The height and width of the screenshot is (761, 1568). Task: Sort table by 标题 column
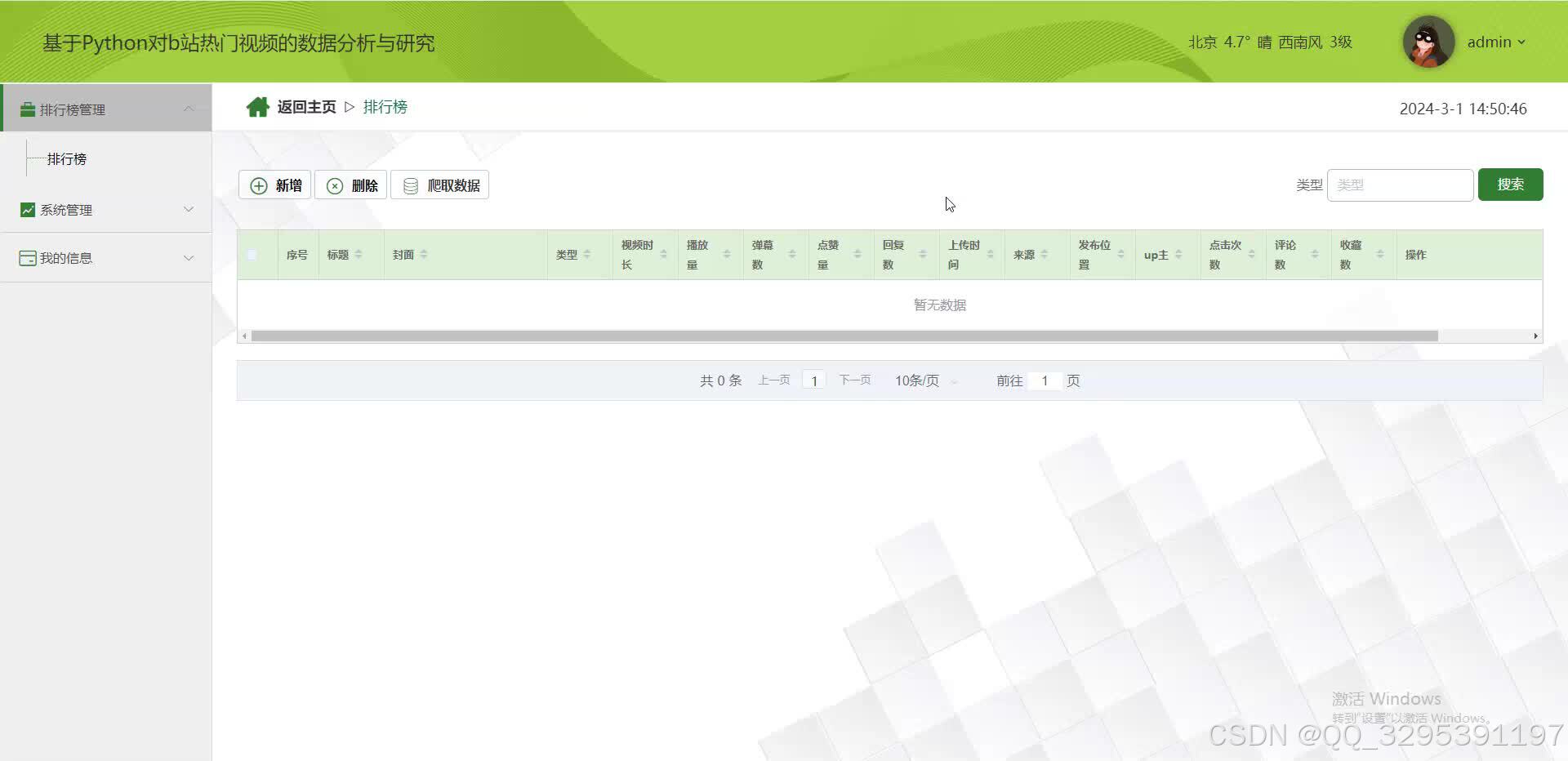pos(359,255)
